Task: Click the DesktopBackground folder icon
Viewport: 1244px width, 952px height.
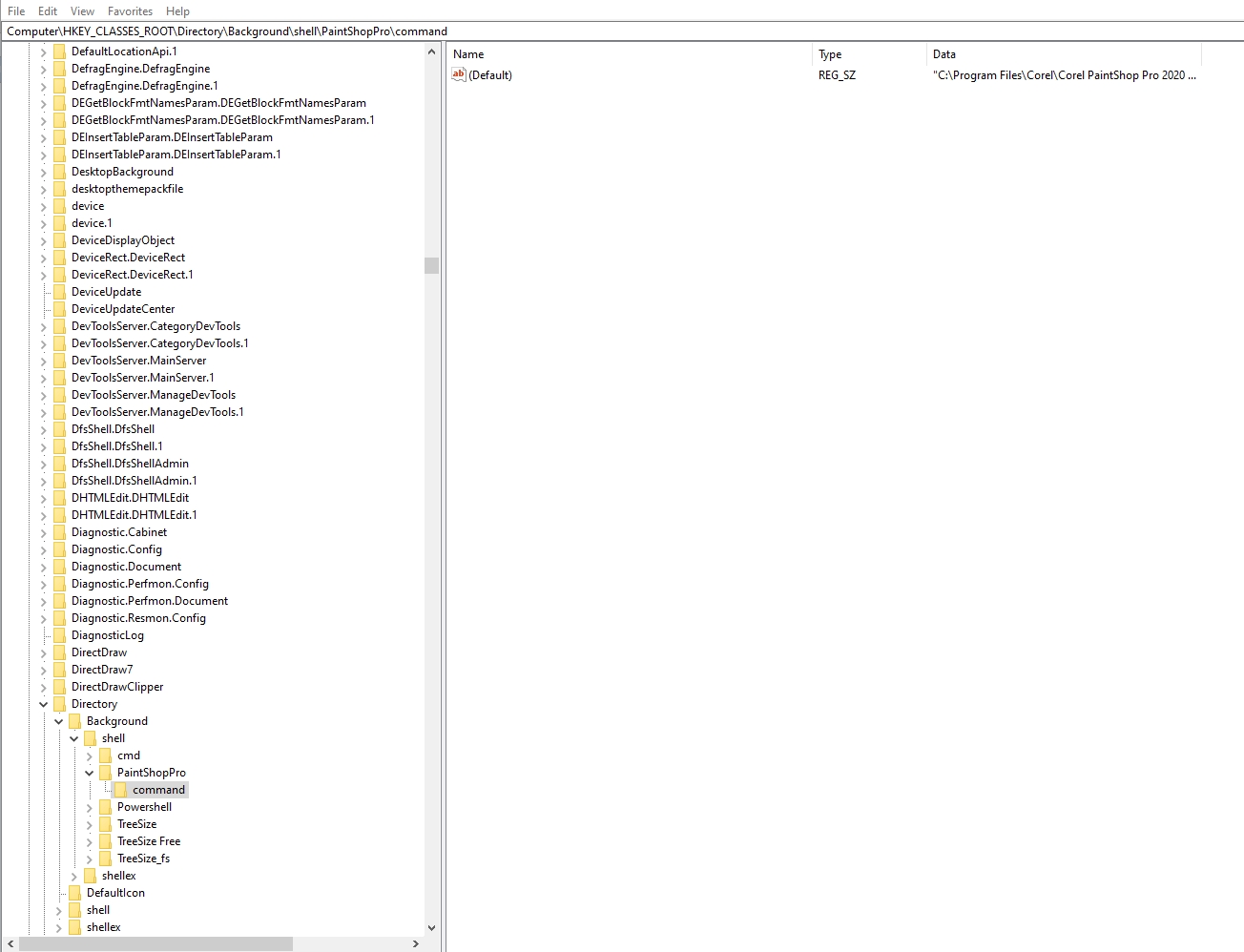Action: (59, 172)
